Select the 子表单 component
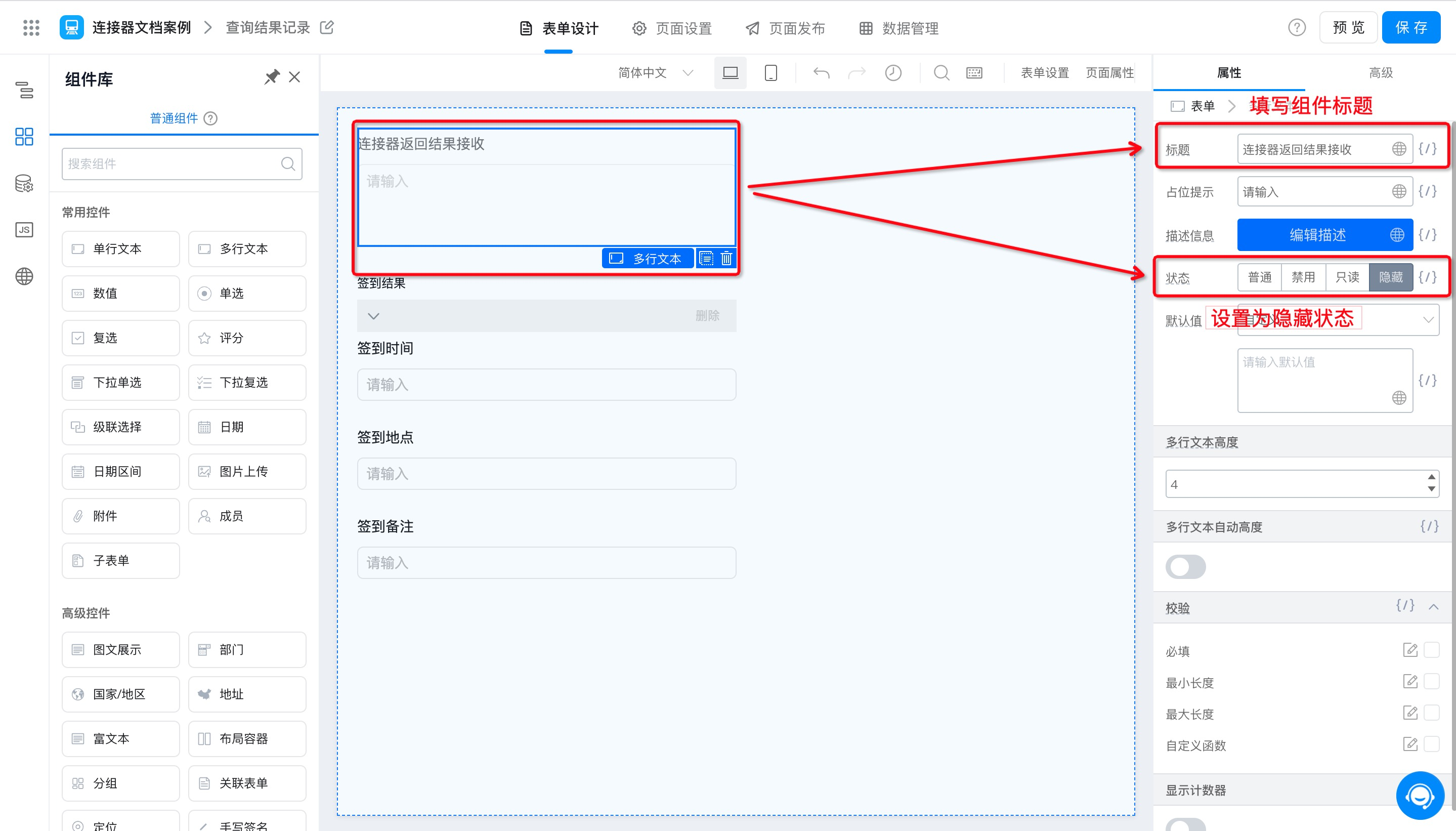This screenshot has height=831, width=1456. click(120, 560)
